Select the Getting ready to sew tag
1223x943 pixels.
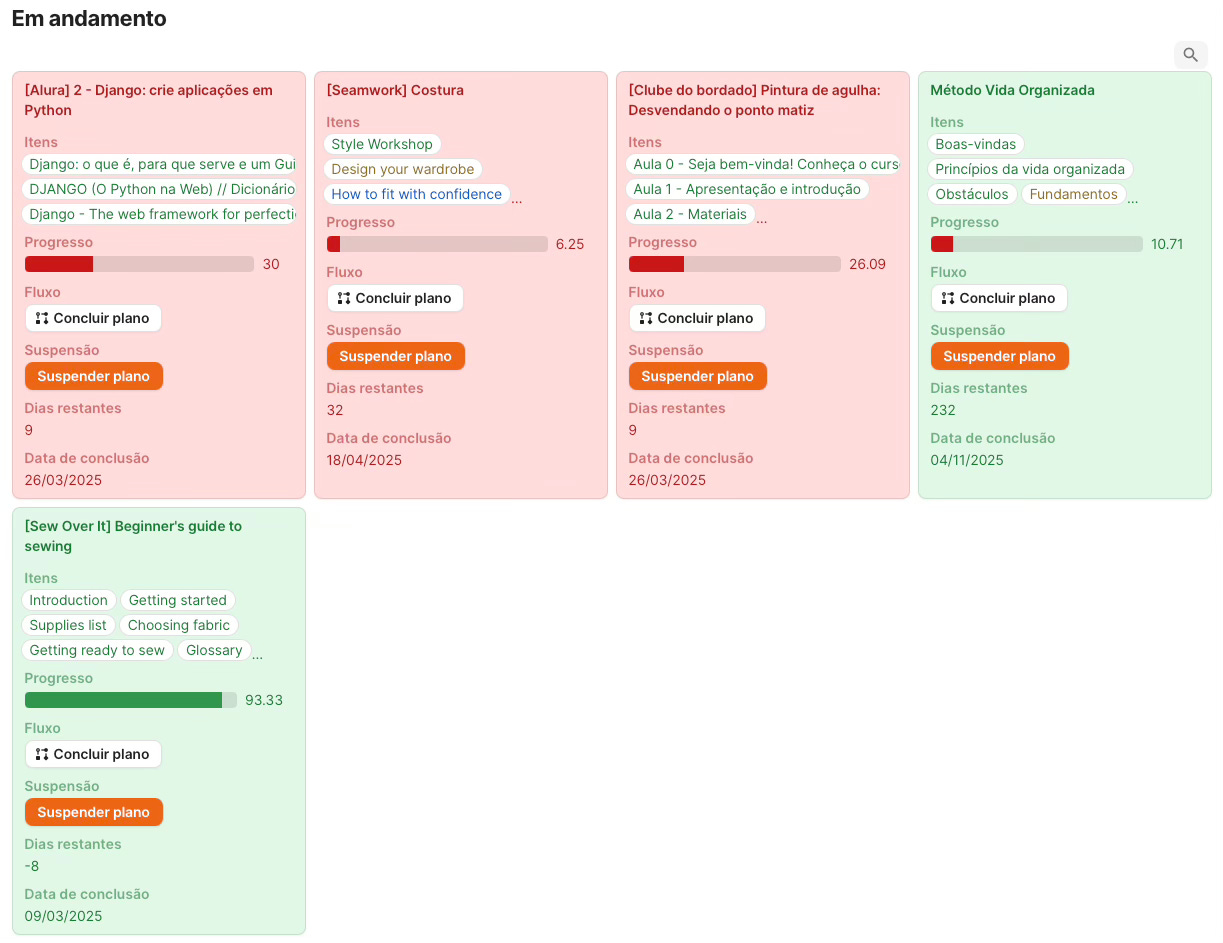coord(97,650)
